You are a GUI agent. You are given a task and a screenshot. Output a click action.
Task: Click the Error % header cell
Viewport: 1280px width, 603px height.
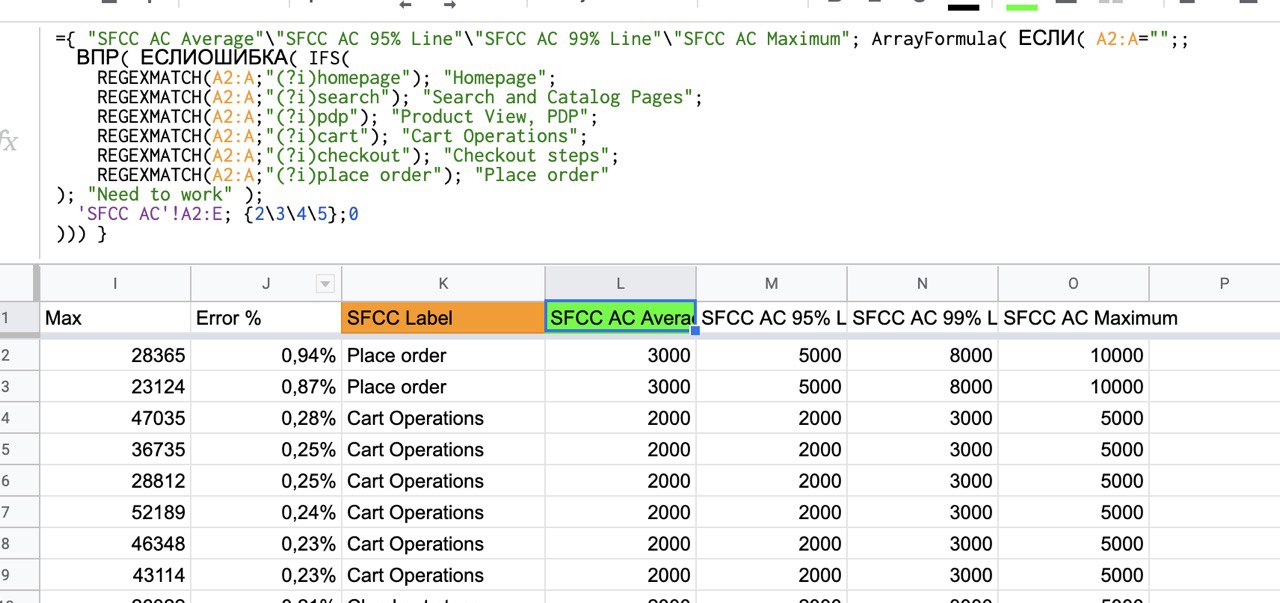(265, 318)
